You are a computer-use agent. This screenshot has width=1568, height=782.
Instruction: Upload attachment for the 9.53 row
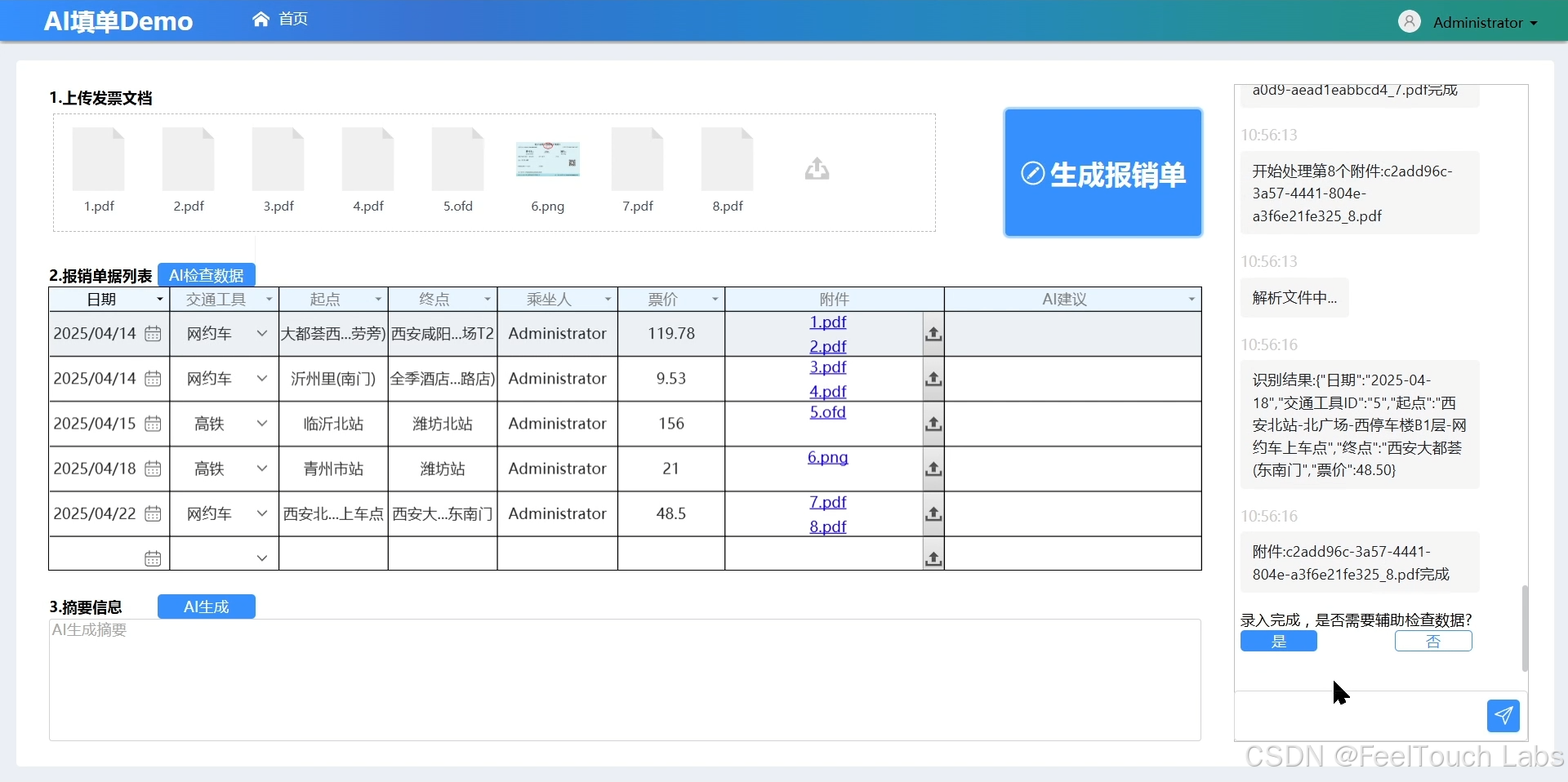coord(933,379)
